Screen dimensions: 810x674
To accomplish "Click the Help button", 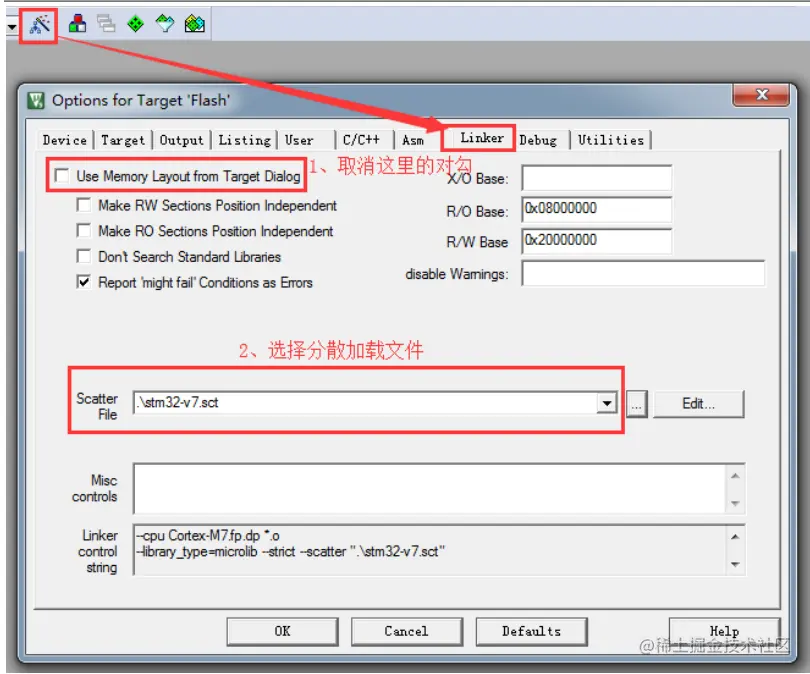I will click(x=724, y=632).
